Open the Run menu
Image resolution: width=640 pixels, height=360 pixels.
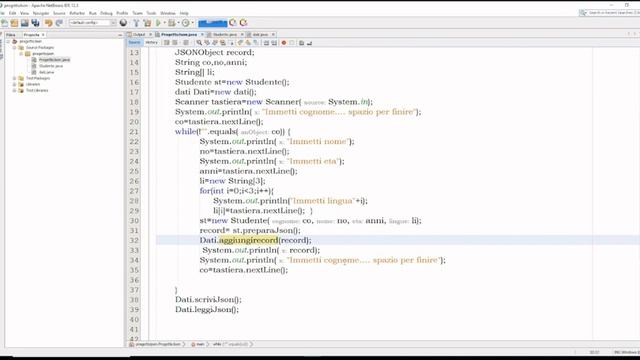click(93, 13)
